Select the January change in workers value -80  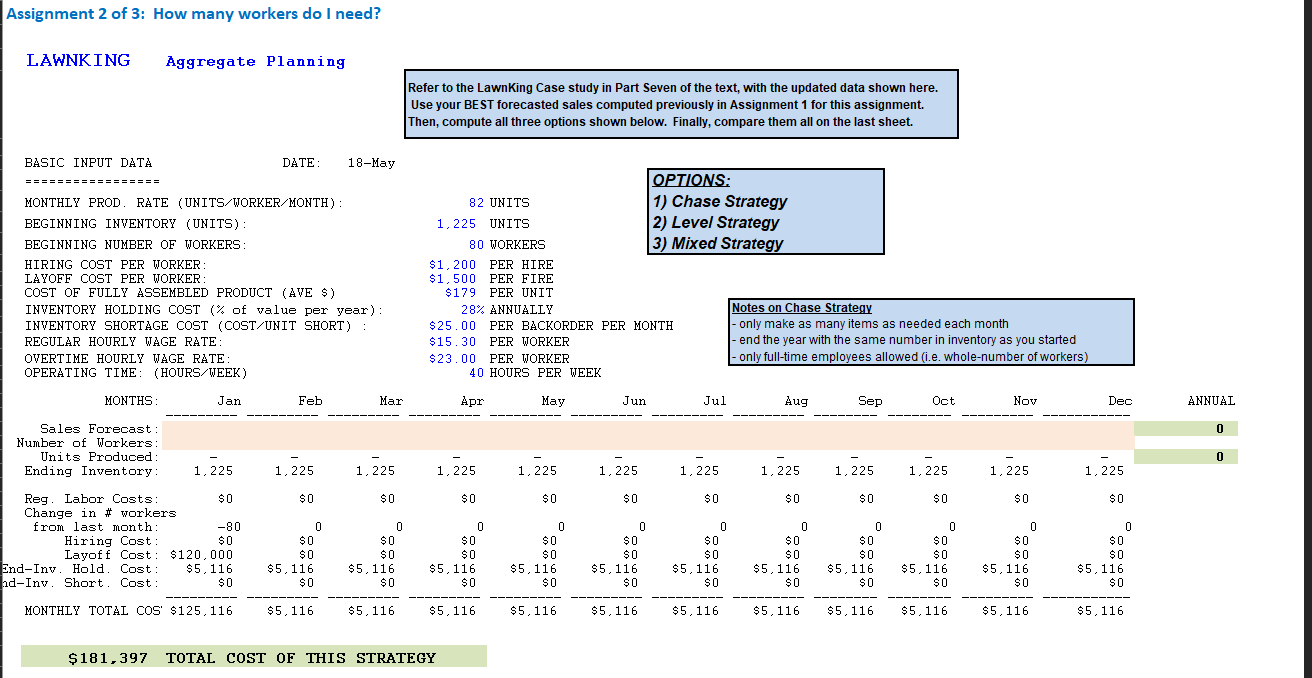click(229, 527)
